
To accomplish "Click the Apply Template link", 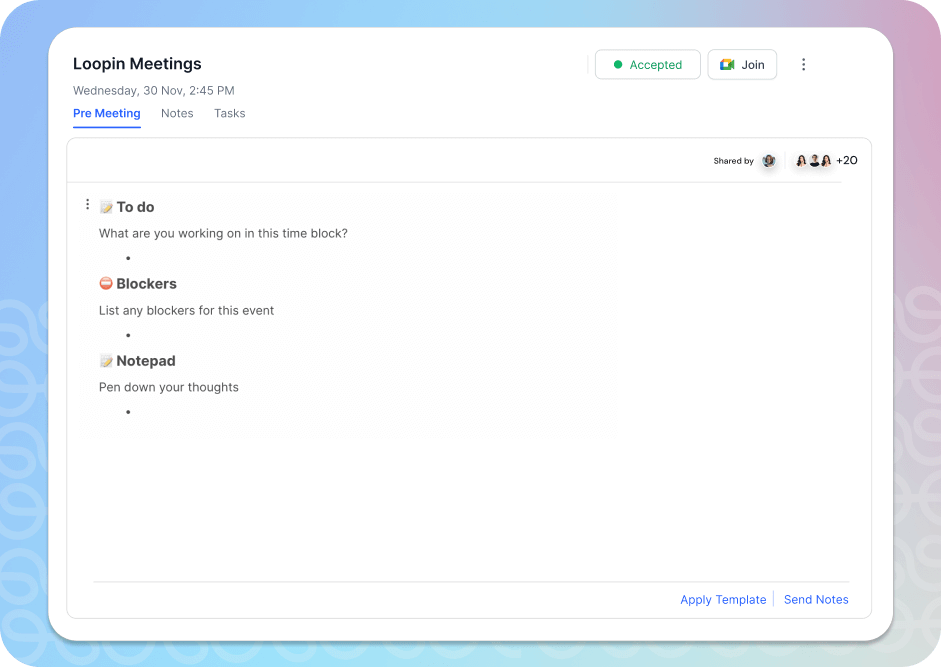I will pyautogui.click(x=723, y=599).
